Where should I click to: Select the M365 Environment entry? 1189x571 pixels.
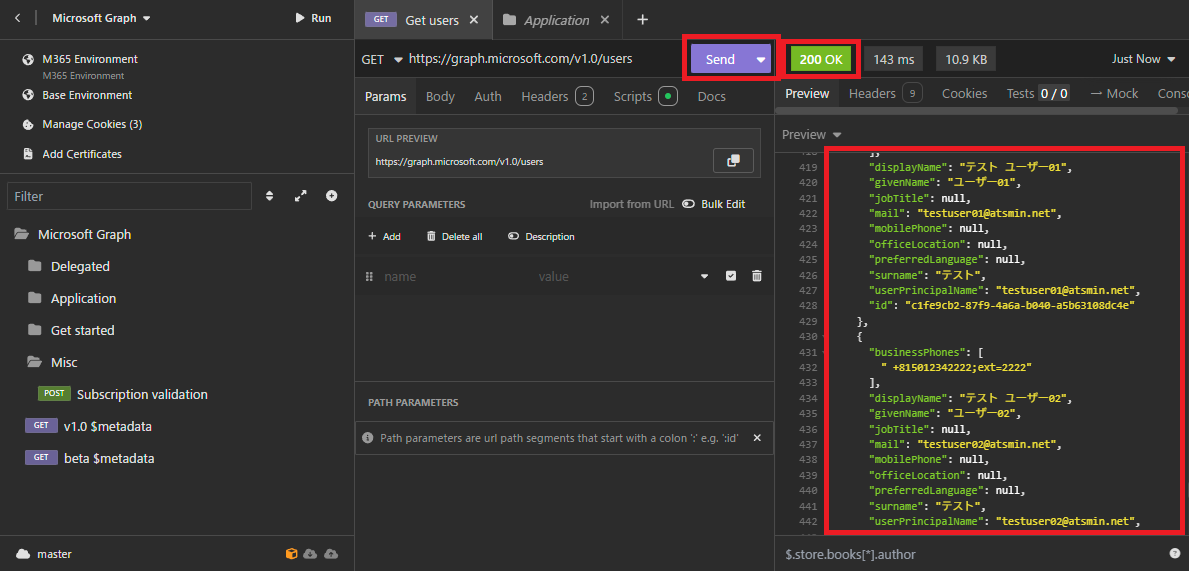(x=89, y=59)
